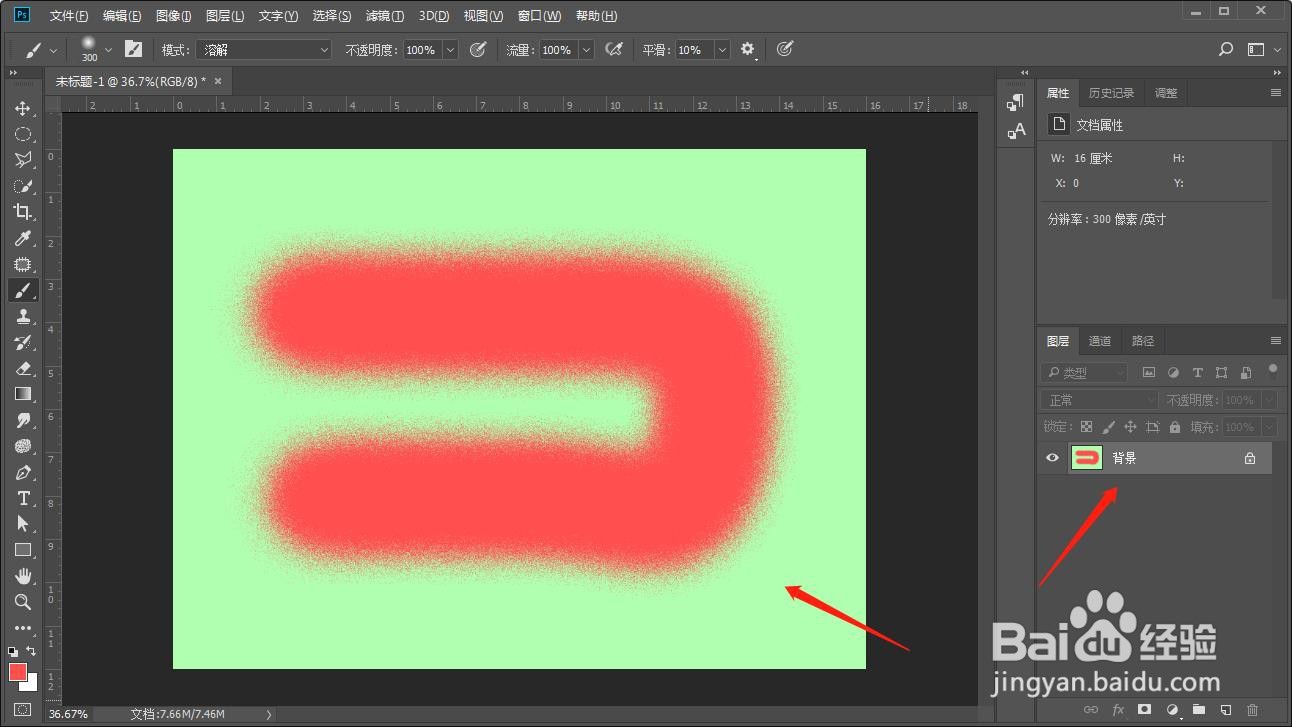Click the search icon in options bar
Image resolution: width=1292 pixels, height=727 pixels.
pyautogui.click(x=1226, y=49)
